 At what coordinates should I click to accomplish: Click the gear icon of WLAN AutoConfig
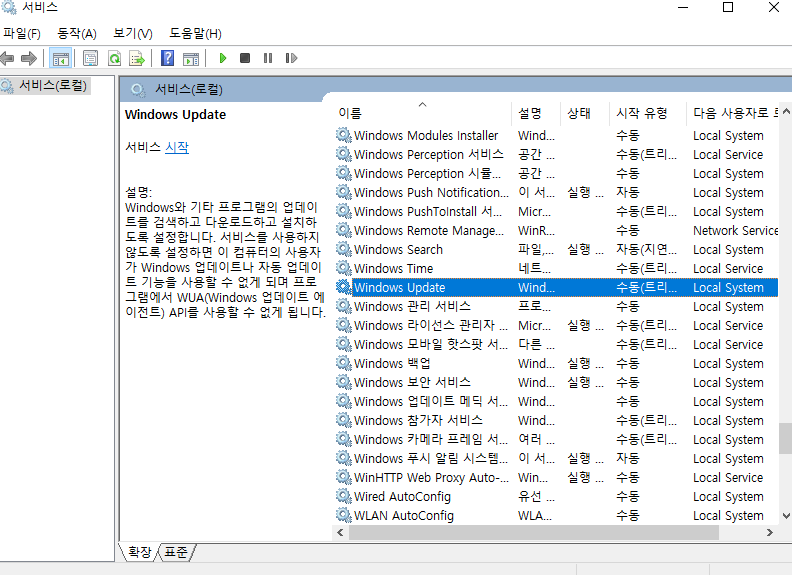(344, 515)
